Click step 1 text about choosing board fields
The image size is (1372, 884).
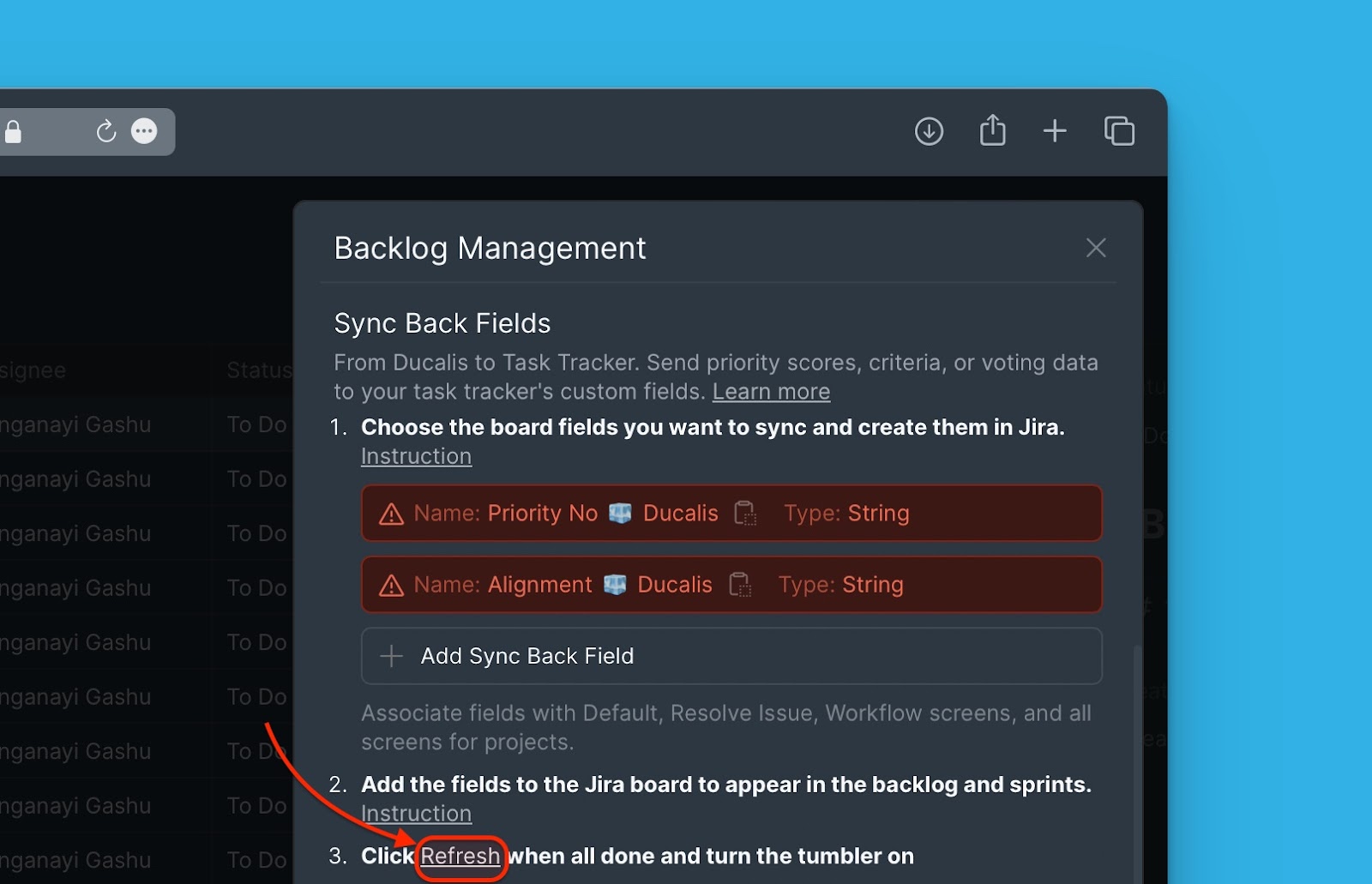tap(713, 427)
